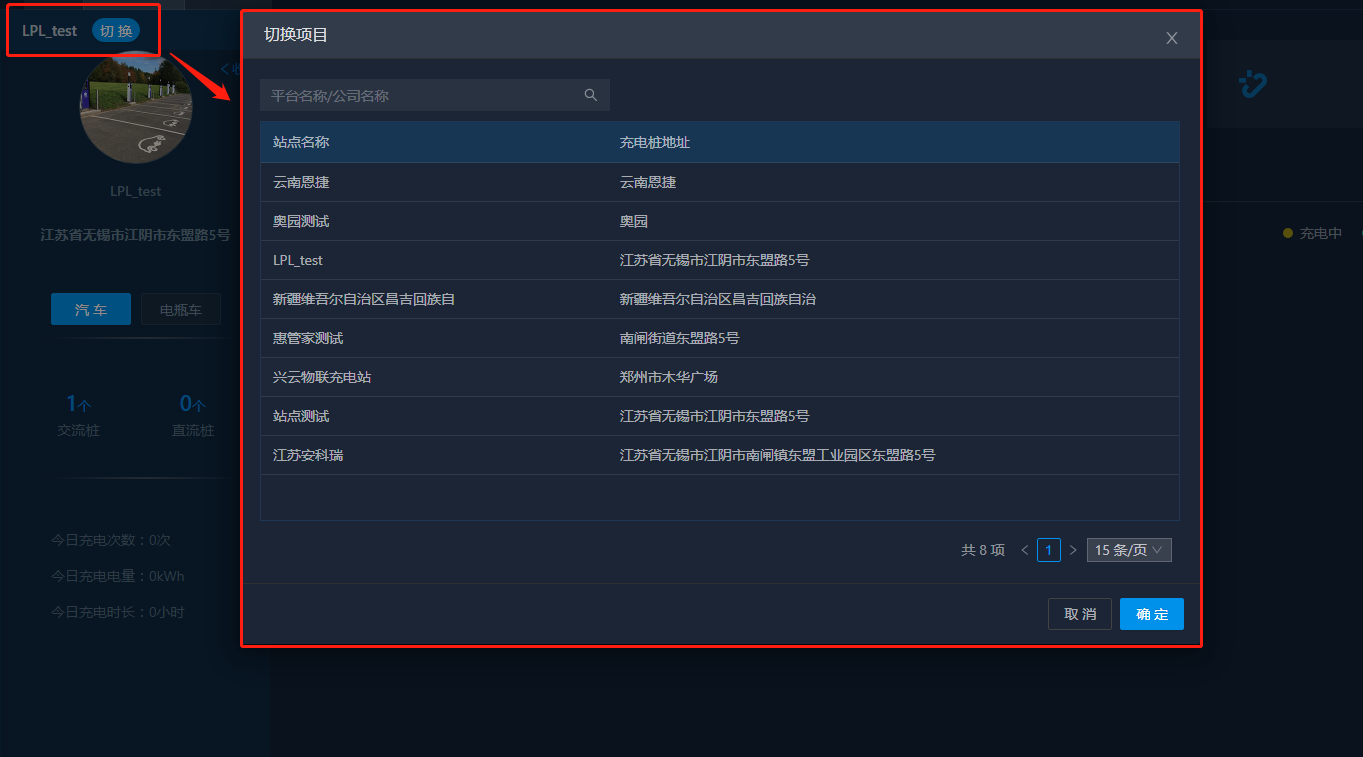Close the 切换项目 dialog
The image size is (1363, 757).
(1171, 38)
